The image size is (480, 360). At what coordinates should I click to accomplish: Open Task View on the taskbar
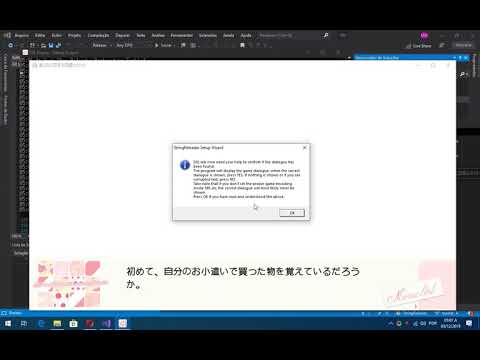24,323
